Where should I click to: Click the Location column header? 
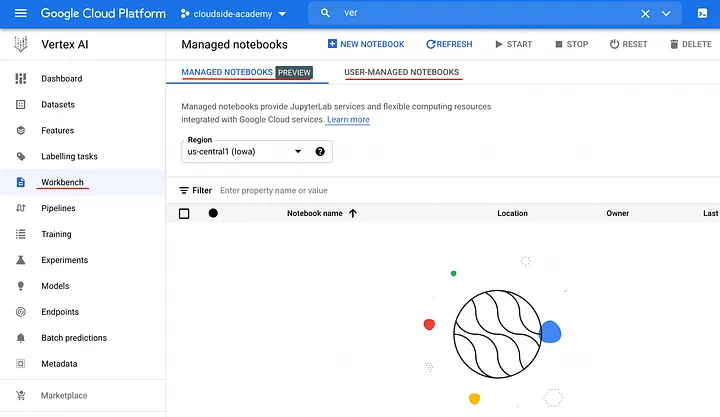tap(512, 213)
